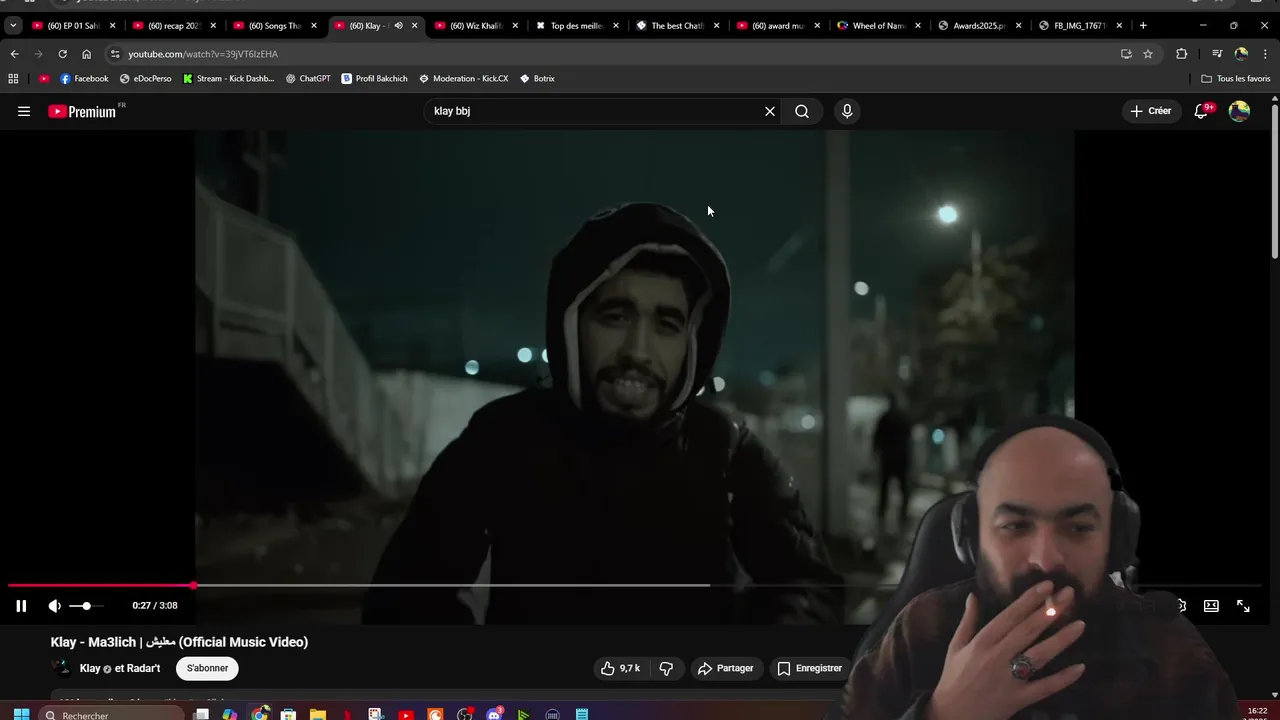The width and height of the screenshot is (1280, 720).
Task: Mute the tab via its audio icon
Action: tap(398, 25)
